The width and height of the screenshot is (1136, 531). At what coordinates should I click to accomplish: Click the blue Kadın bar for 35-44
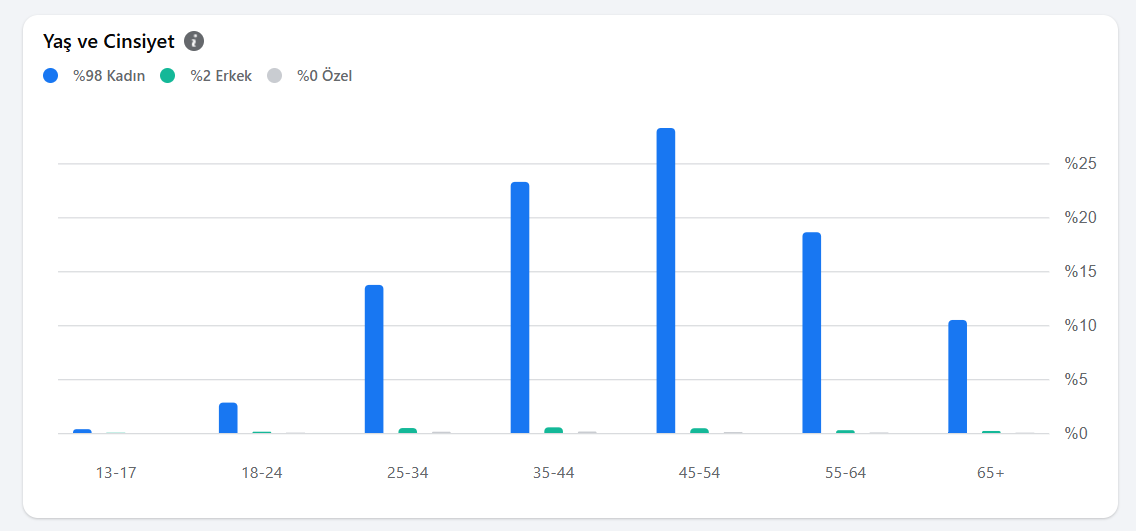click(520, 308)
